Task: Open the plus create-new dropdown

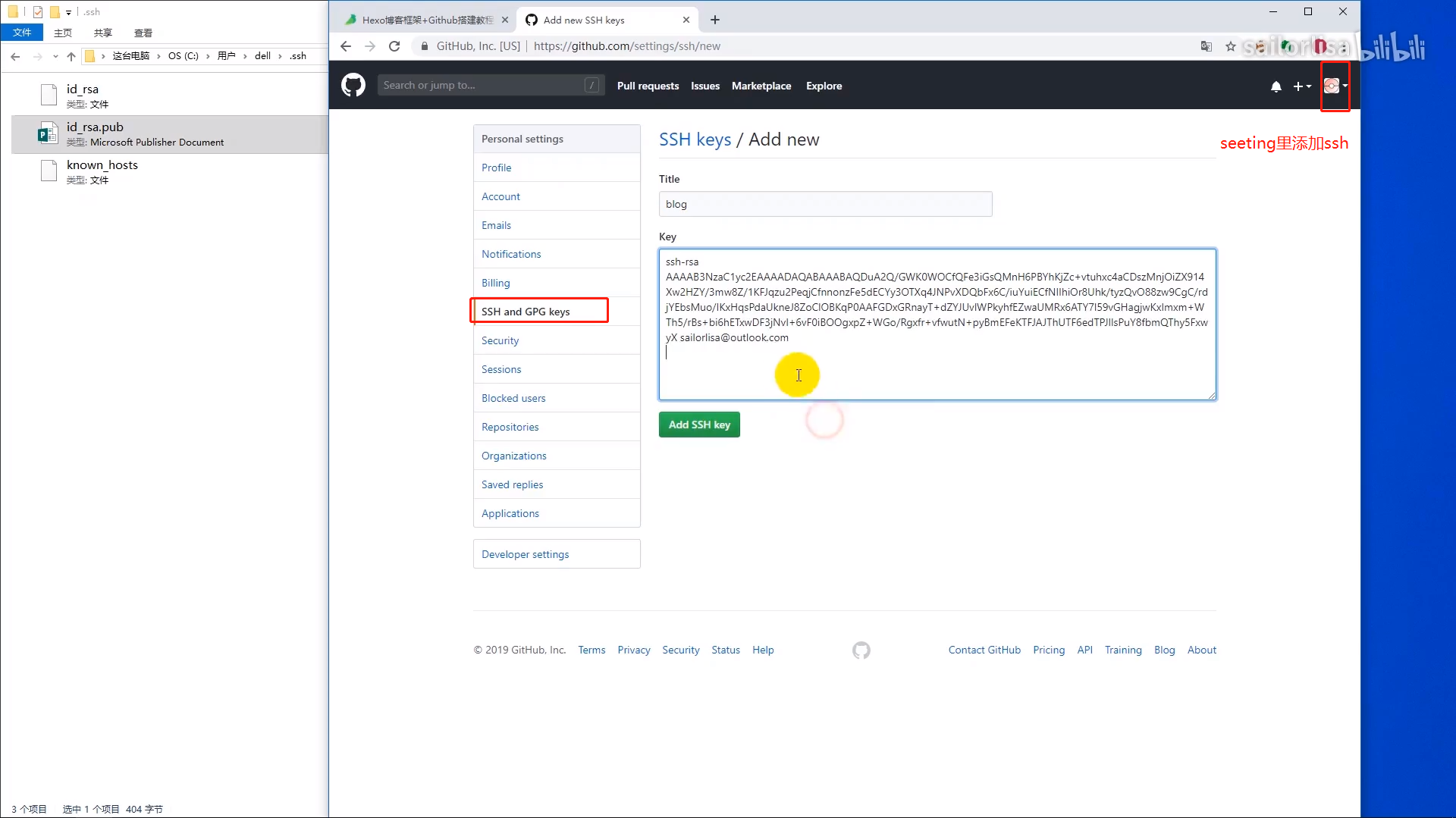Action: 1302,86
